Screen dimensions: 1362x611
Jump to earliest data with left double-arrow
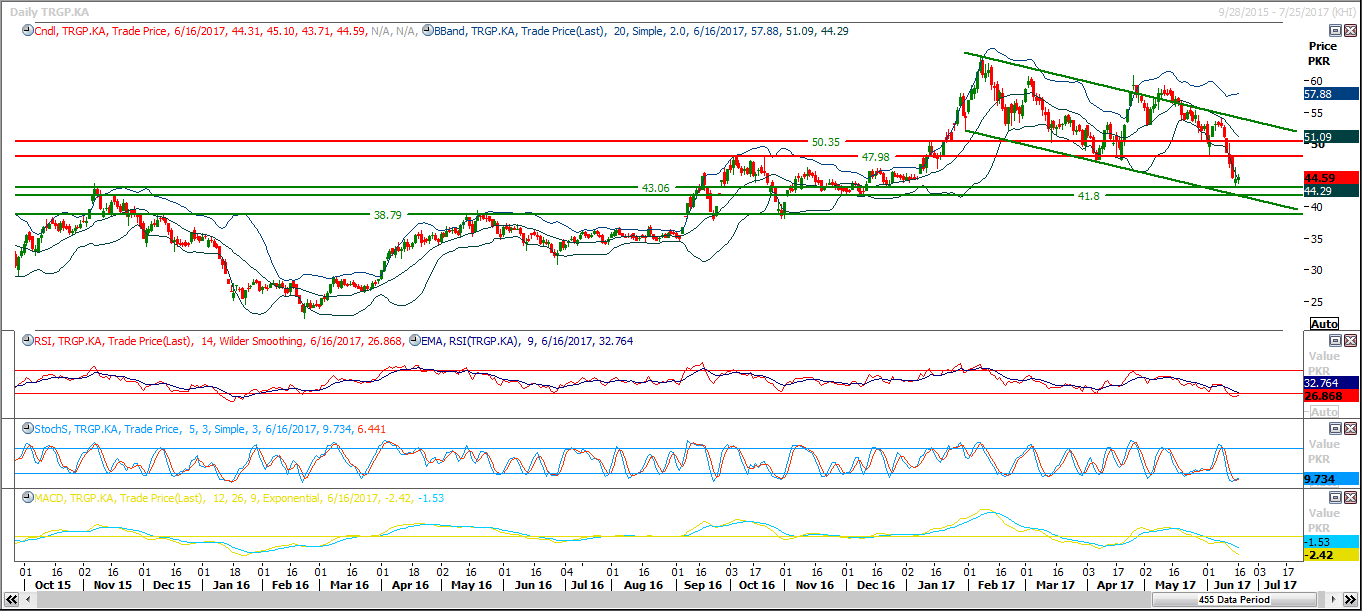point(10,600)
